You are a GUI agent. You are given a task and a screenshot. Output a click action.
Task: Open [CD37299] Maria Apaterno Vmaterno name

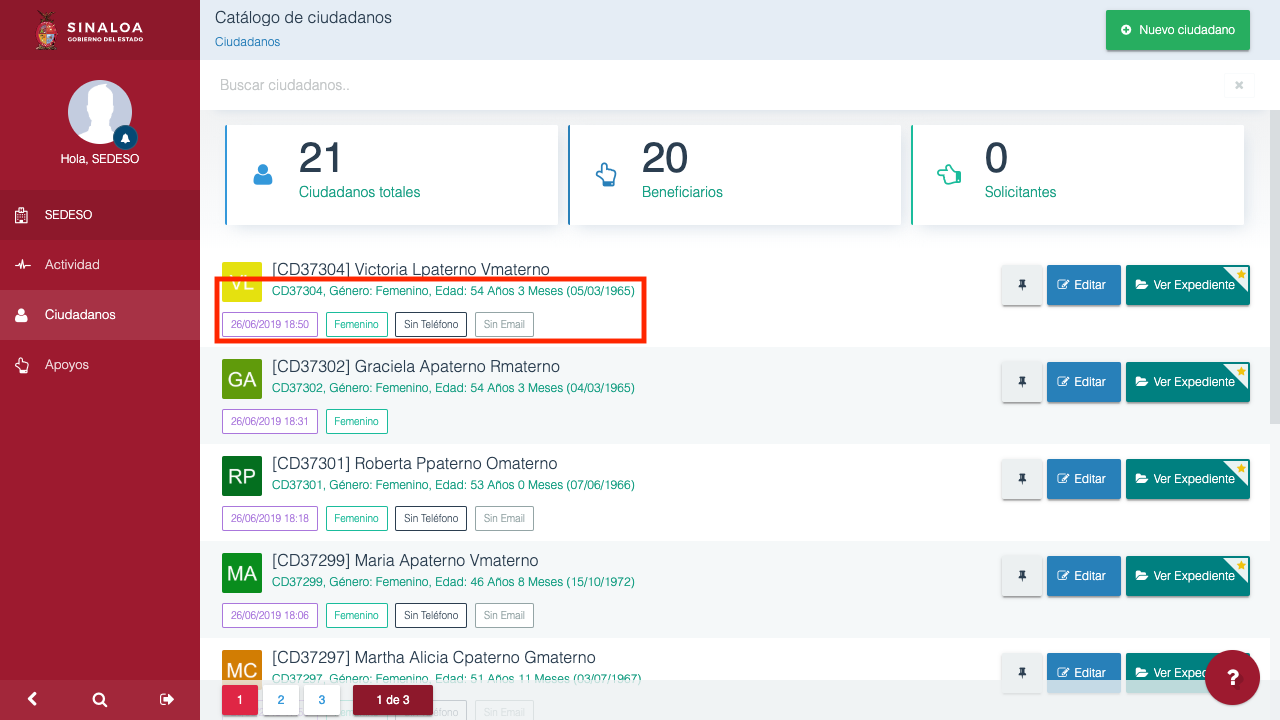(405, 561)
